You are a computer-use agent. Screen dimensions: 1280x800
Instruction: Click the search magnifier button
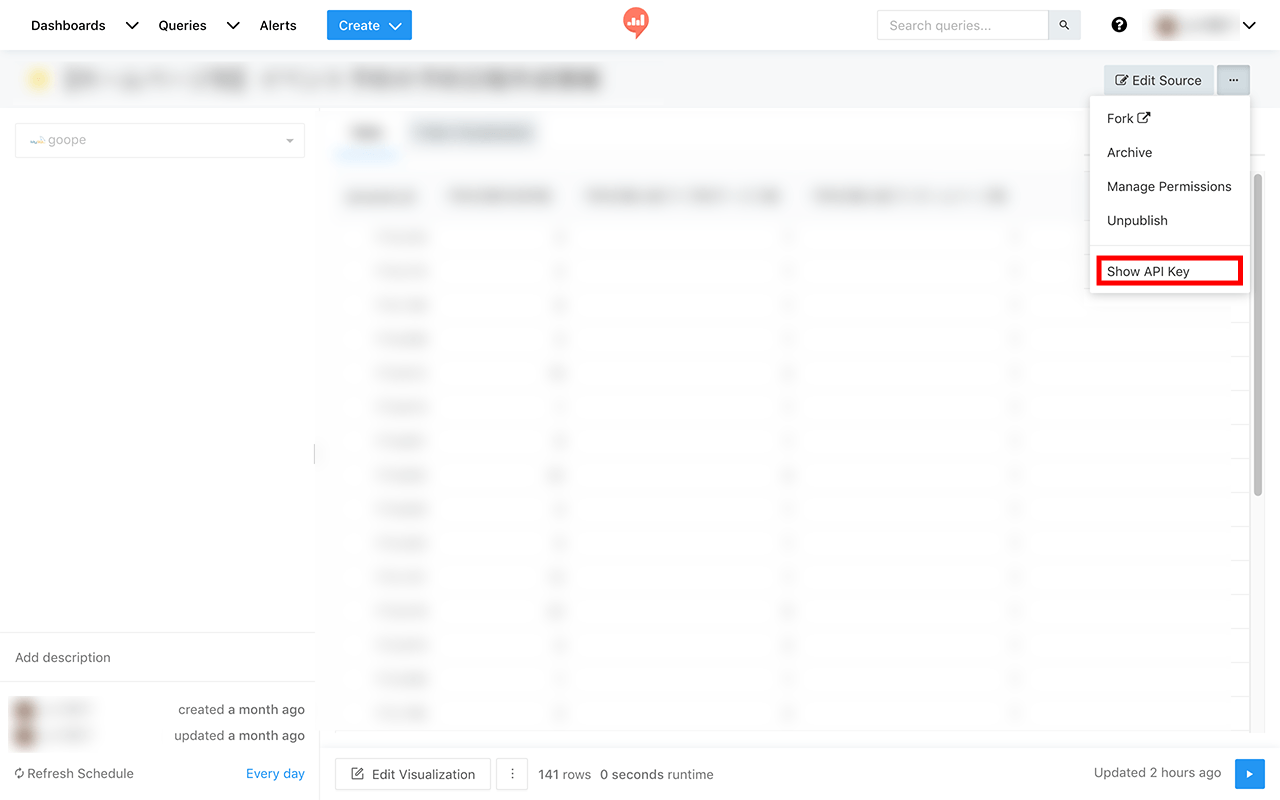1064,25
